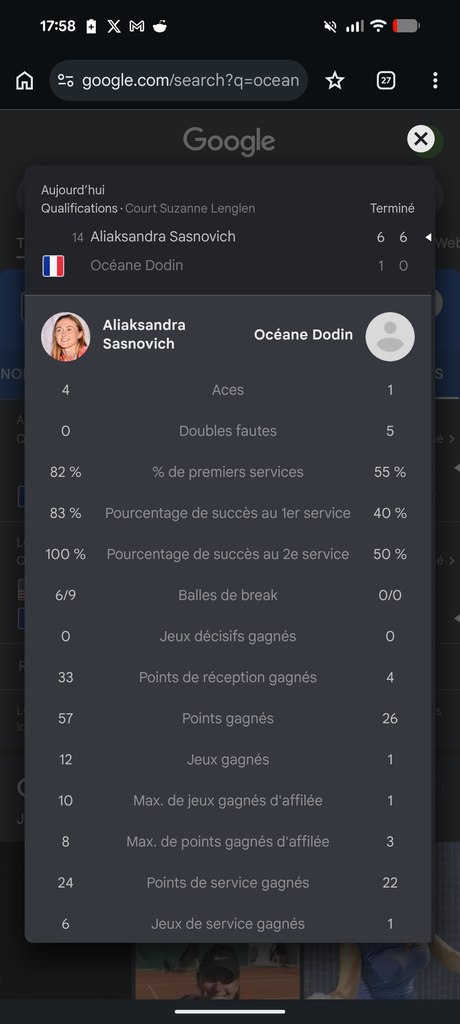Tap Océane Dodin's placeholder avatar
460x1024 pixels.
tap(390, 336)
